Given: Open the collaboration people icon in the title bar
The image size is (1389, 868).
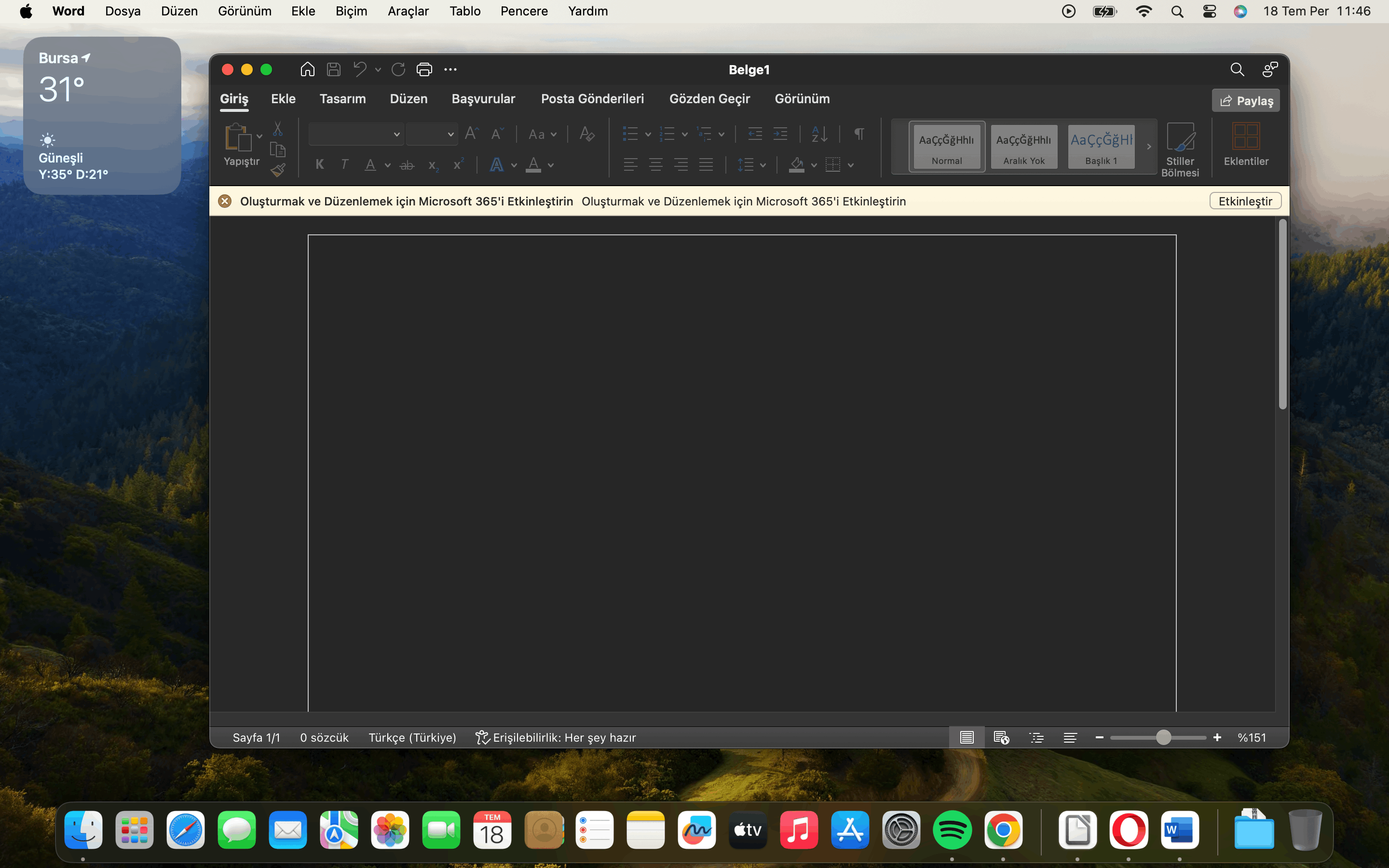Looking at the screenshot, I should point(1270,69).
